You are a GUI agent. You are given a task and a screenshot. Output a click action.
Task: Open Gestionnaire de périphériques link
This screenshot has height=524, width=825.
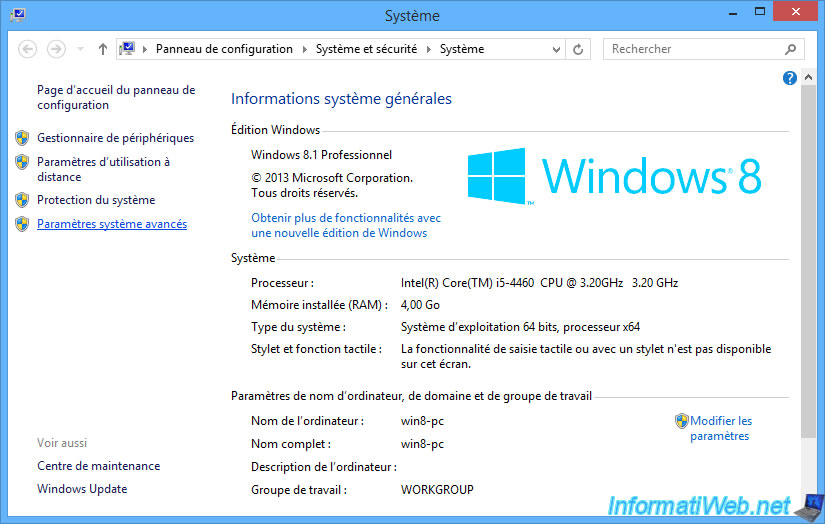click(x=115, y=138)
